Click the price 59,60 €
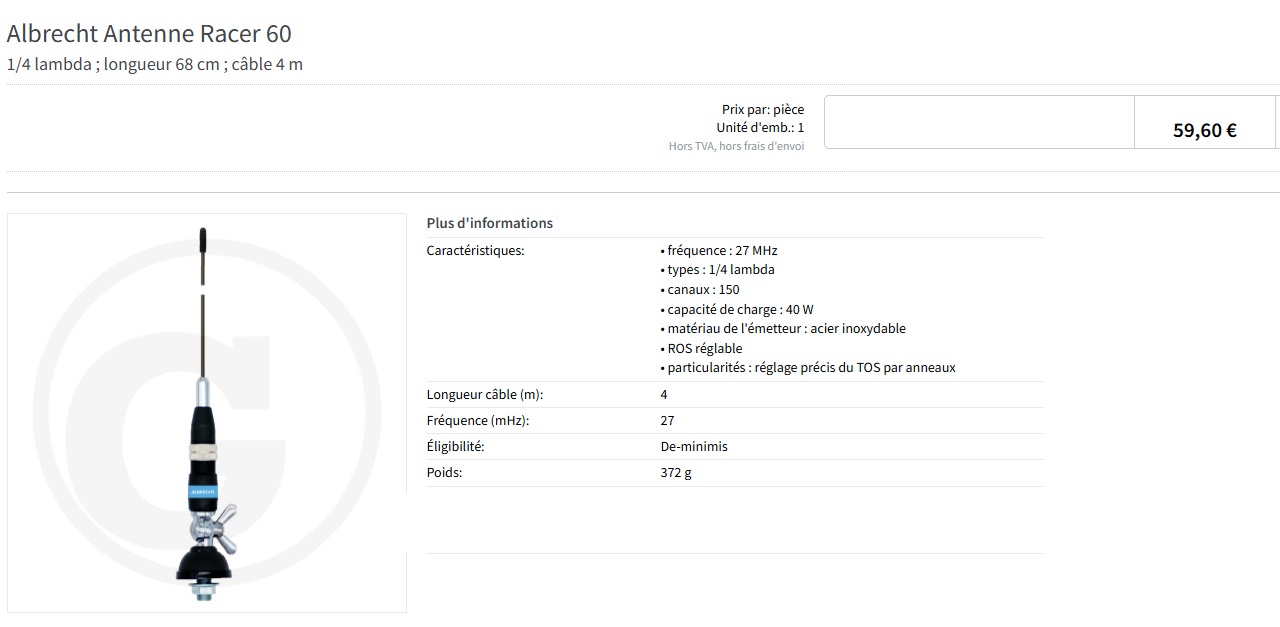The image size is (1280, 627). [1205, 130]
